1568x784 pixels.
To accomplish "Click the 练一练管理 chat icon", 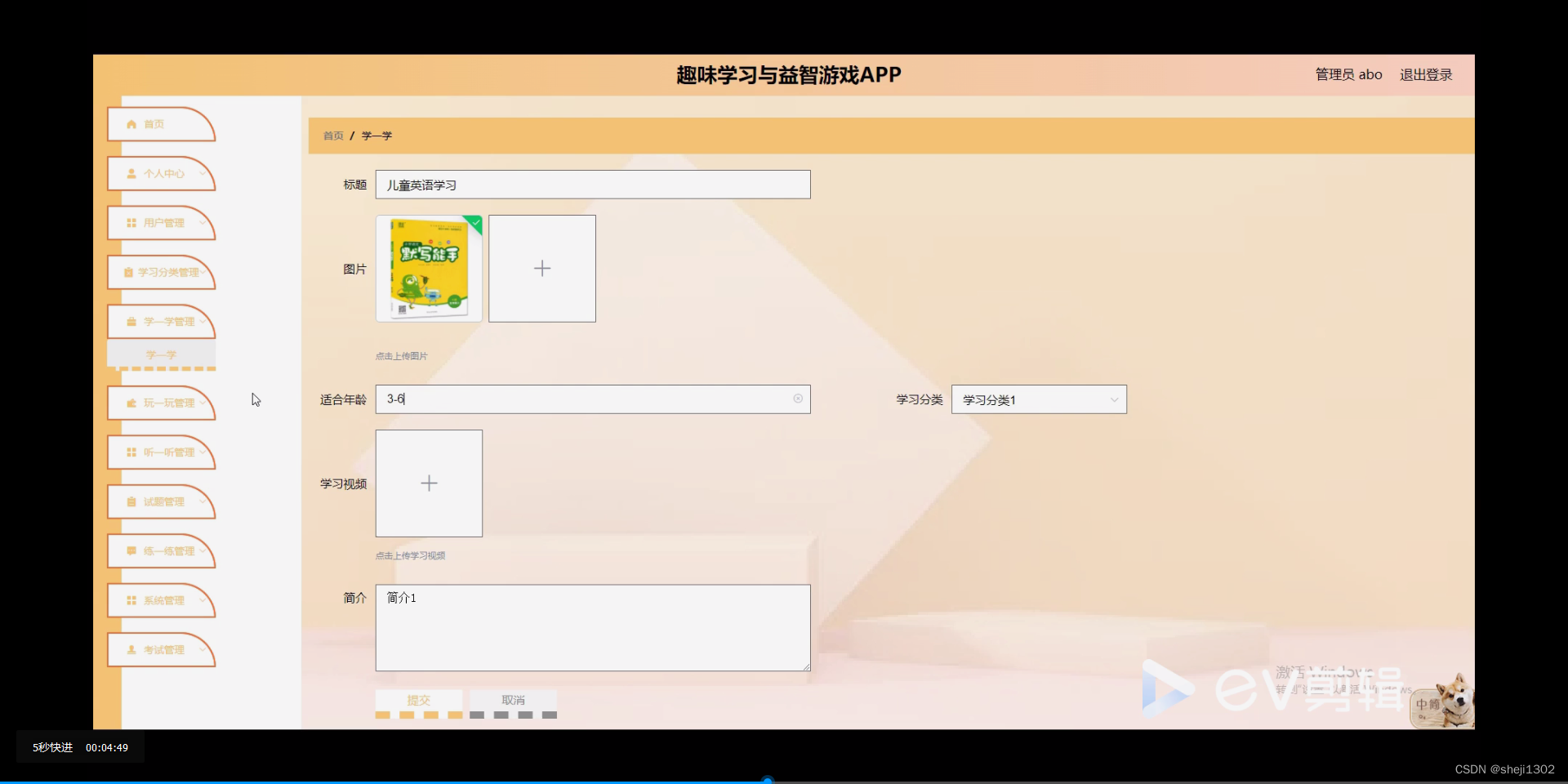I will [x=131, y=551].
